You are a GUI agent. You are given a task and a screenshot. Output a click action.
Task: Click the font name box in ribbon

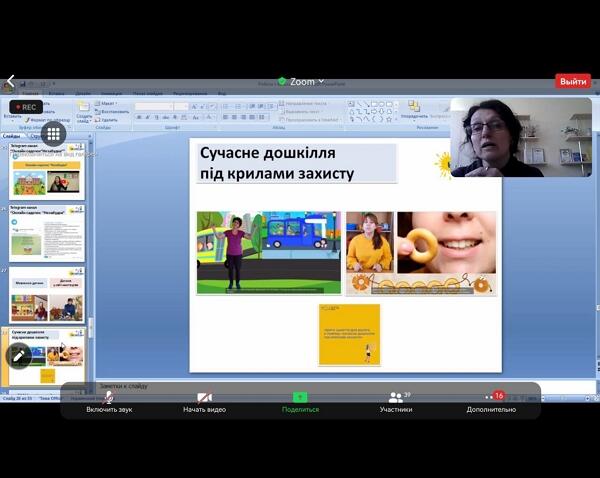tap(154, 106)
